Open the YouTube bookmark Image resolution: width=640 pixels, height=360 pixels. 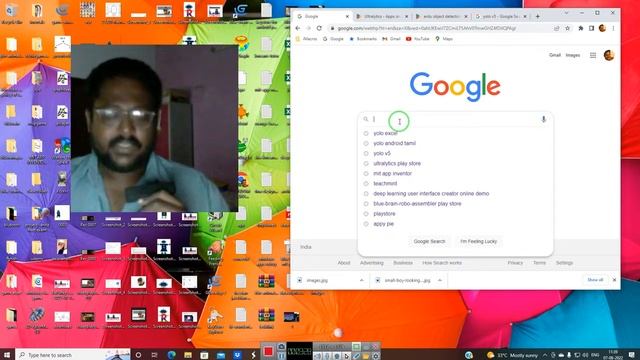coord(418,39)
